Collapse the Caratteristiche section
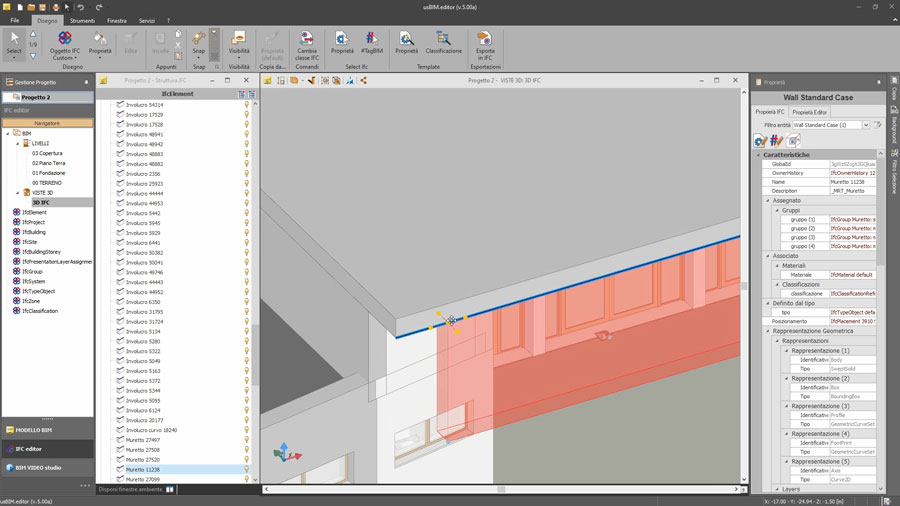 [x=758, y=155]
